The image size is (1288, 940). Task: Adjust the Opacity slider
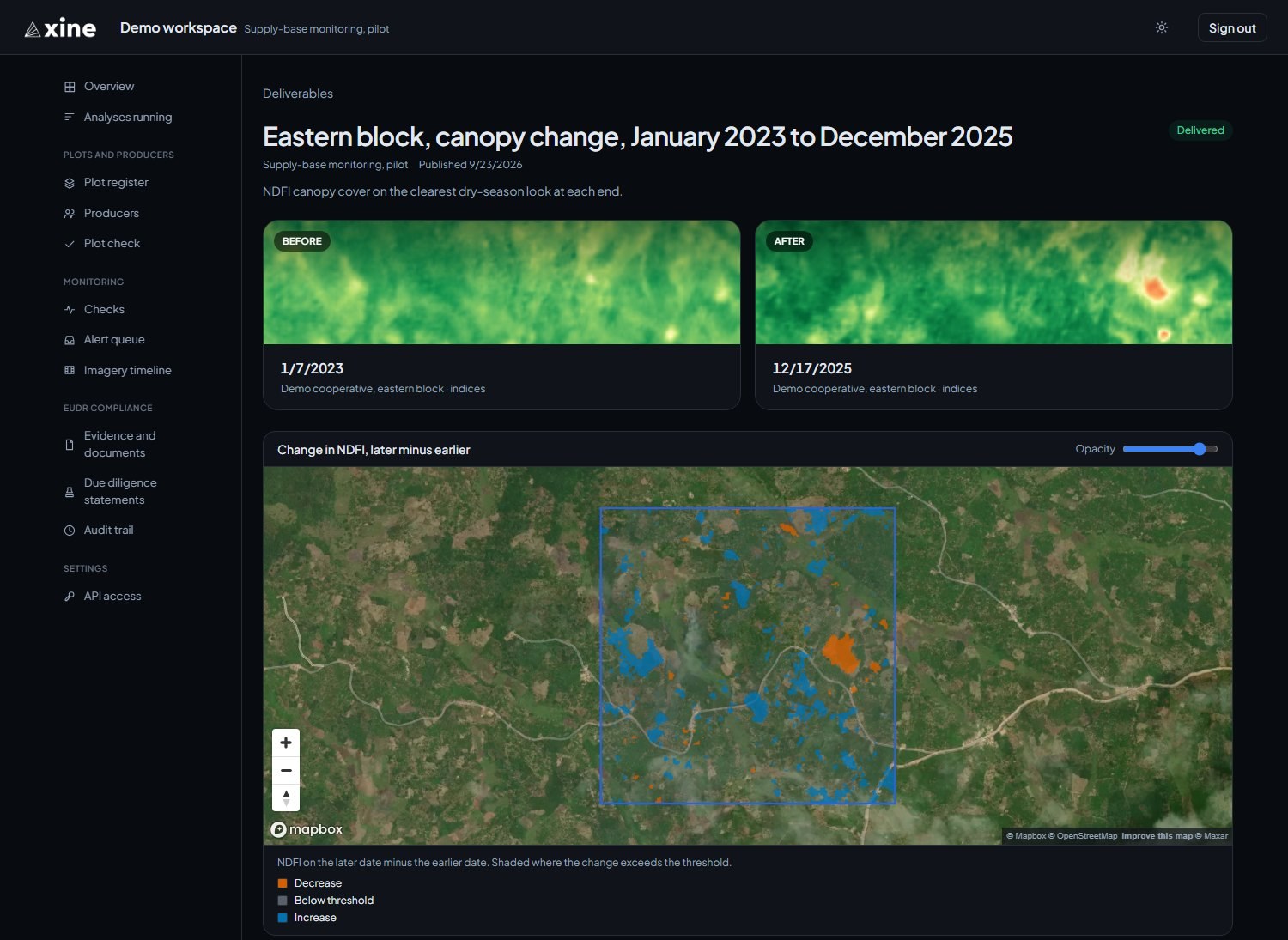[1170, 449]
